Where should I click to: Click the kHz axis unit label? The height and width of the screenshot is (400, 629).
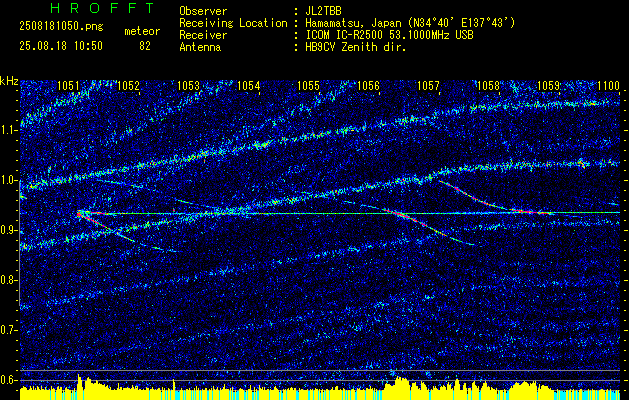(9, 81)
